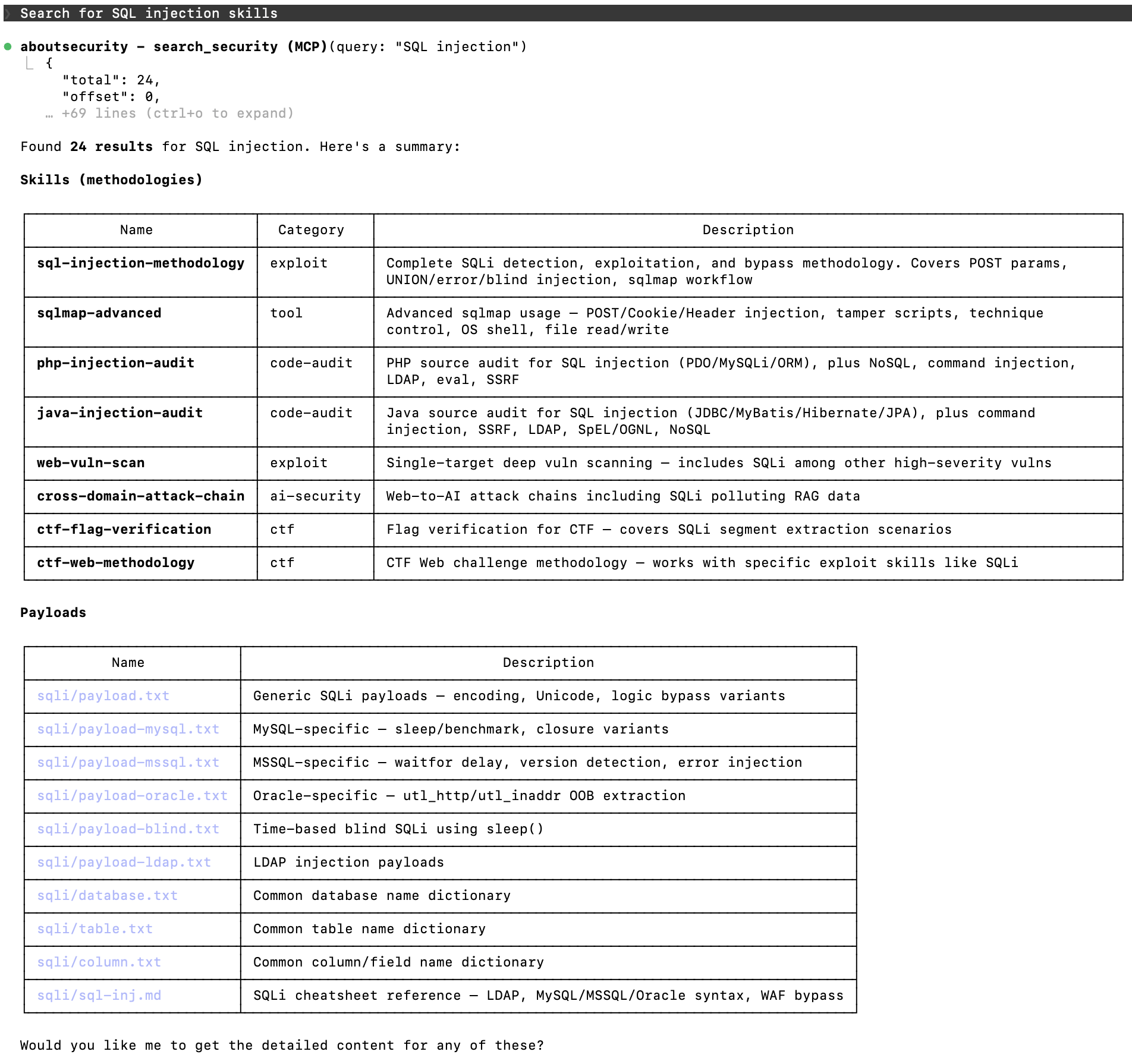Image resolution: width=1132 pixels, height=1064 pixels.
Task: Select the 'ctf-web-methodology' skill name
Action: pyautogui.click(x=115, y=562)
